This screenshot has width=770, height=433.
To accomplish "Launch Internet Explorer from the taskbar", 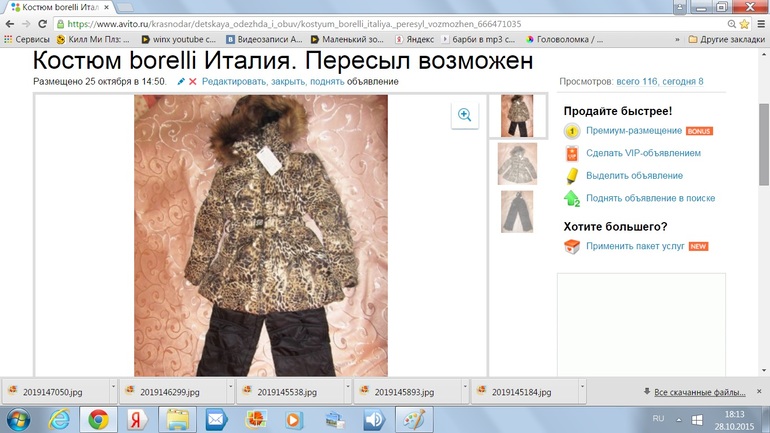I will [59, 418].
